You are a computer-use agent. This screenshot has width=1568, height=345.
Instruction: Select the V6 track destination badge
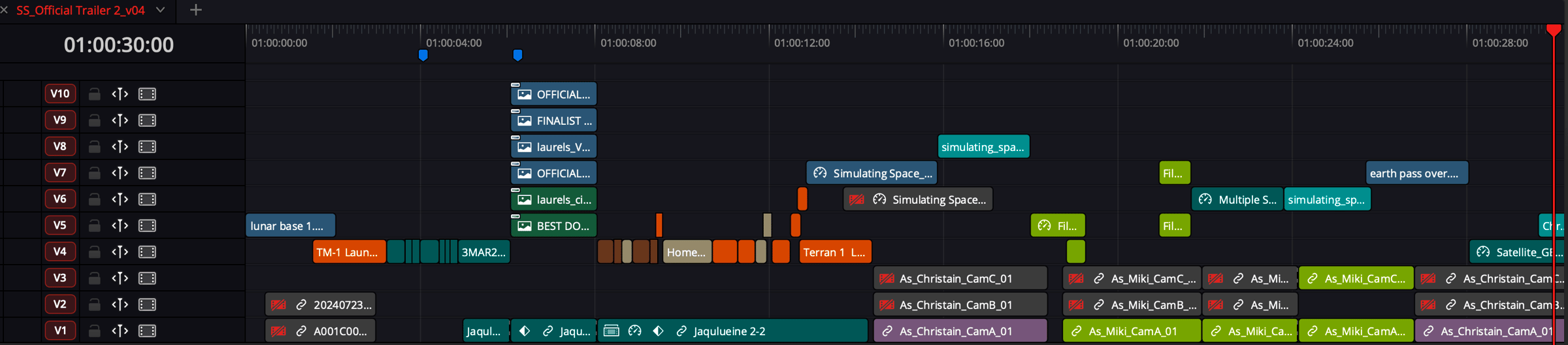click(60, 199)
